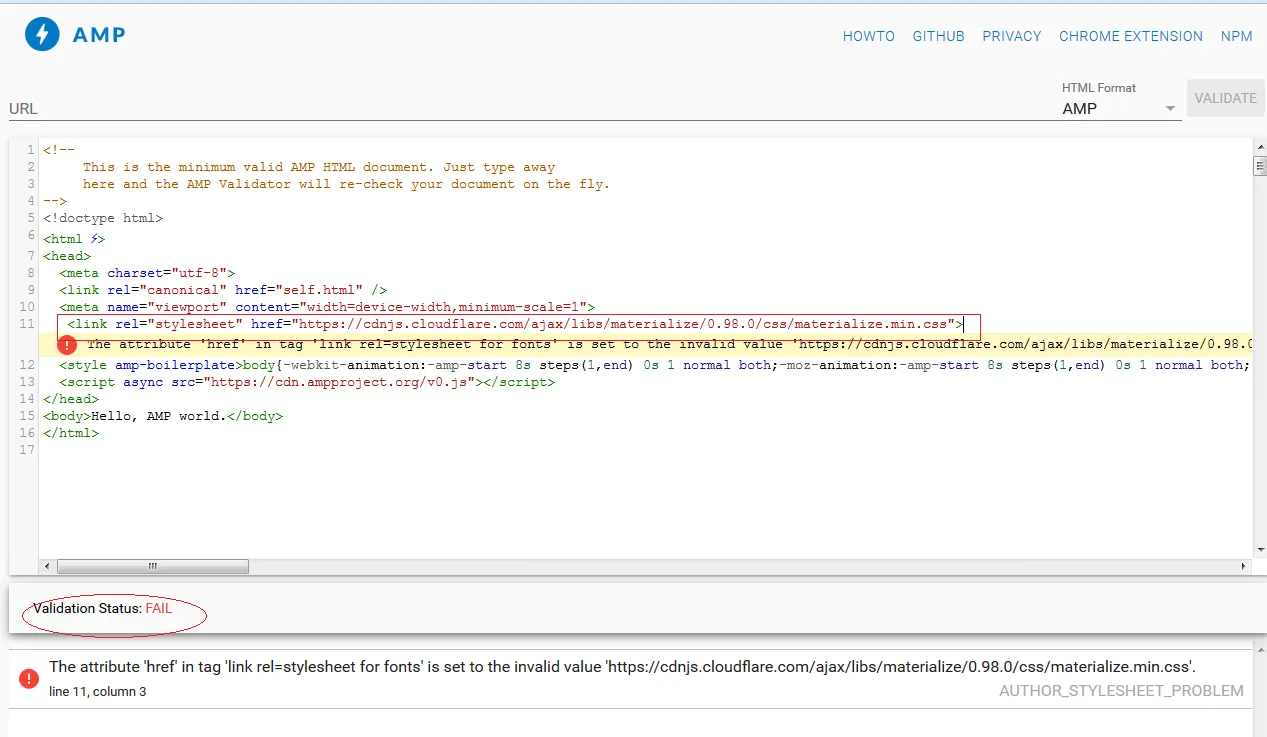Viewport: 1267px width, 737px height.
Task: Click the VALIDATE button
Action: click(x=1226, y=98)
